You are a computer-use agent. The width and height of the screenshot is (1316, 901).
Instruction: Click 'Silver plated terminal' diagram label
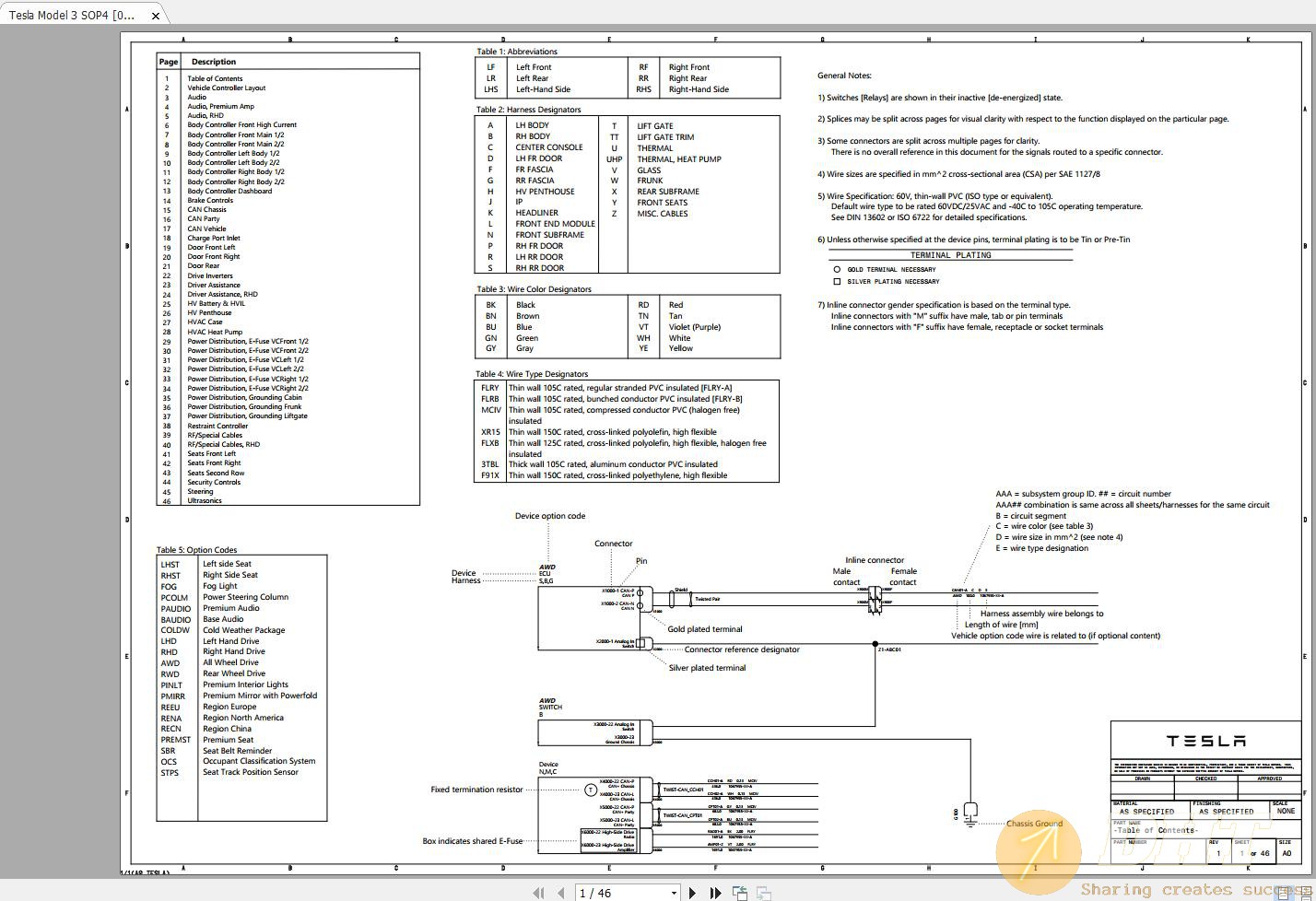[x=707, y=668]
